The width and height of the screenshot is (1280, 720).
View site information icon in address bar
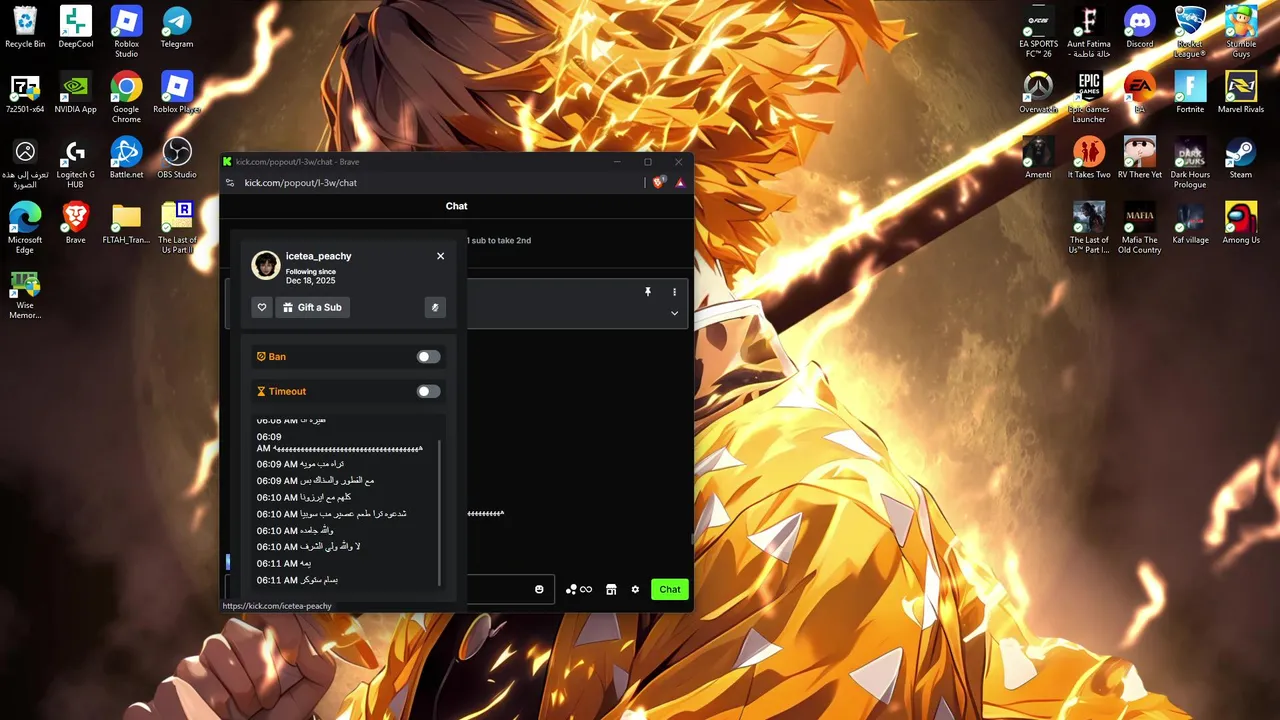230,183
